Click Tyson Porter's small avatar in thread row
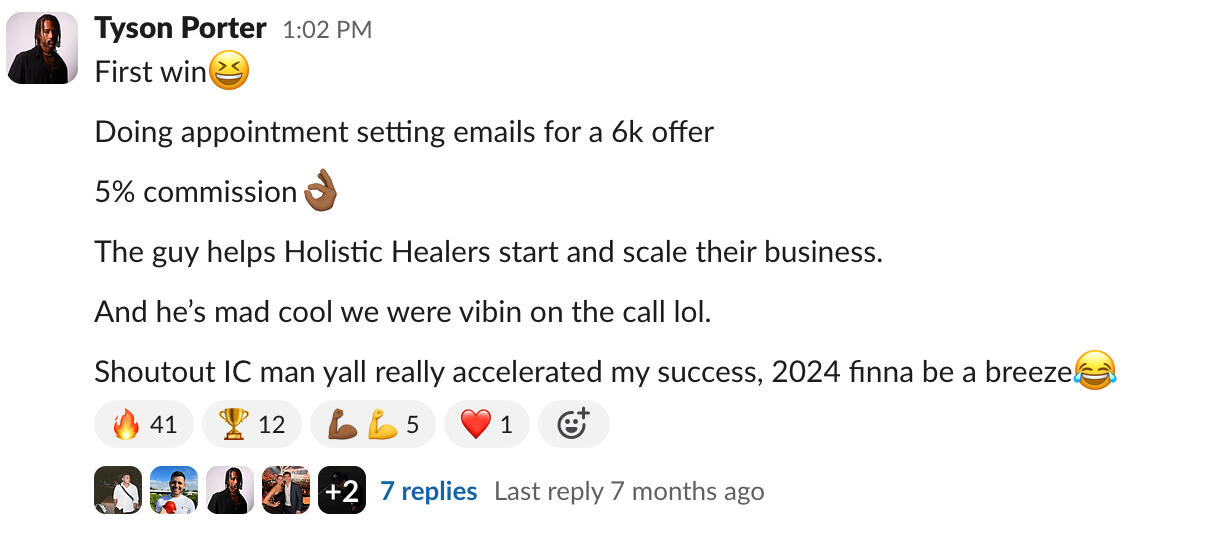The height and width of the screenshot is (540, 1224). coord(230,491)
